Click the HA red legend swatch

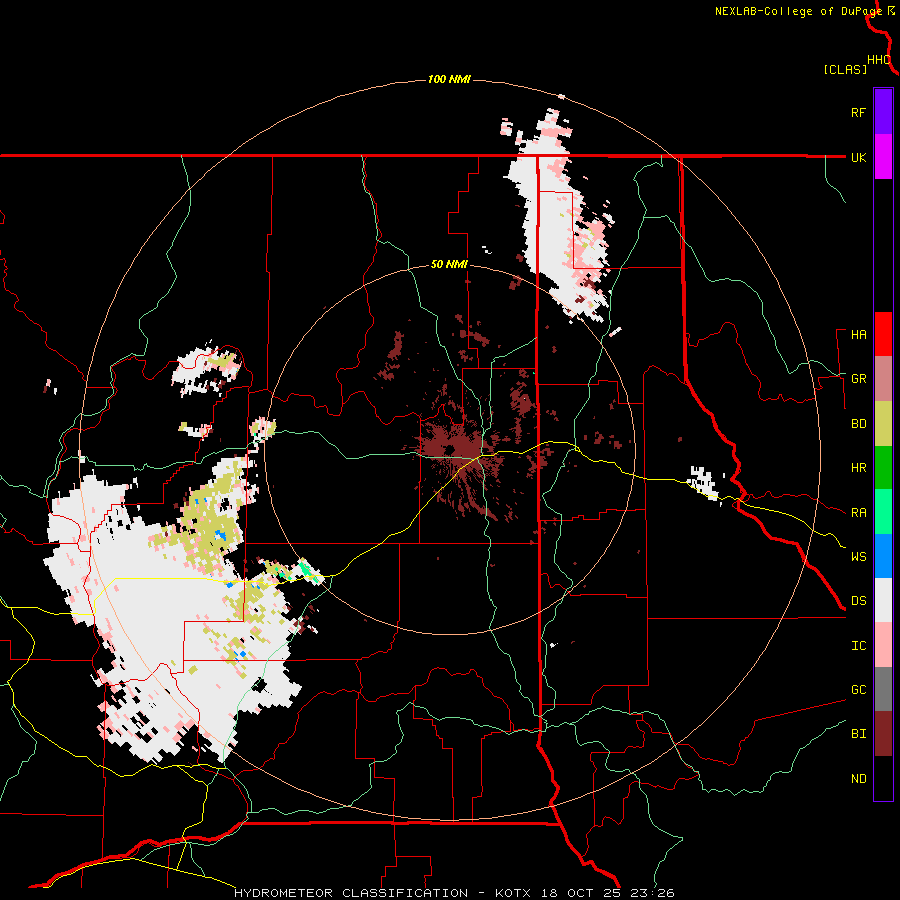coord(883,334)
